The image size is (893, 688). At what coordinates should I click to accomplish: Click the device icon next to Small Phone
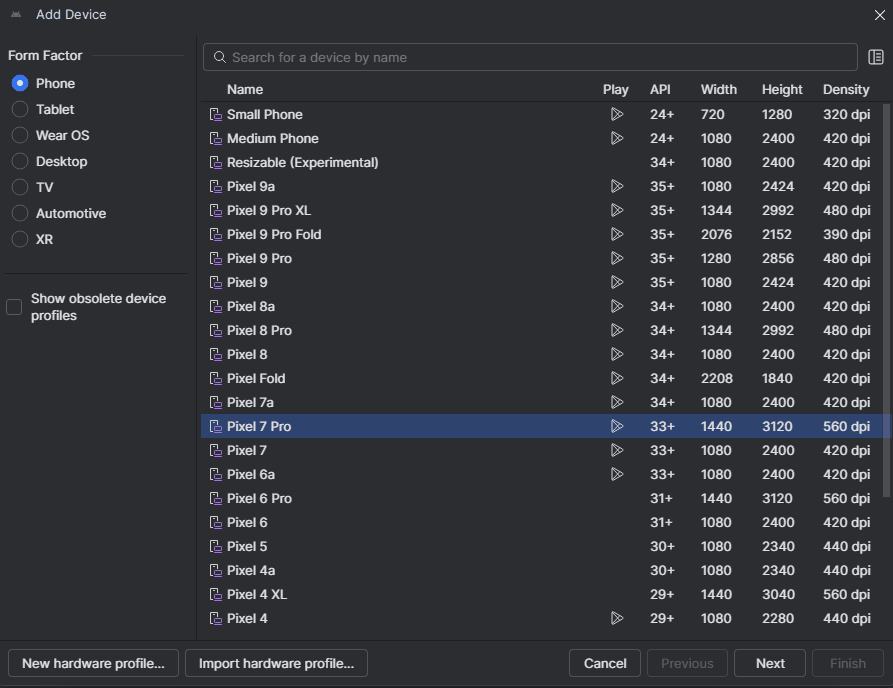pos(215,114)
